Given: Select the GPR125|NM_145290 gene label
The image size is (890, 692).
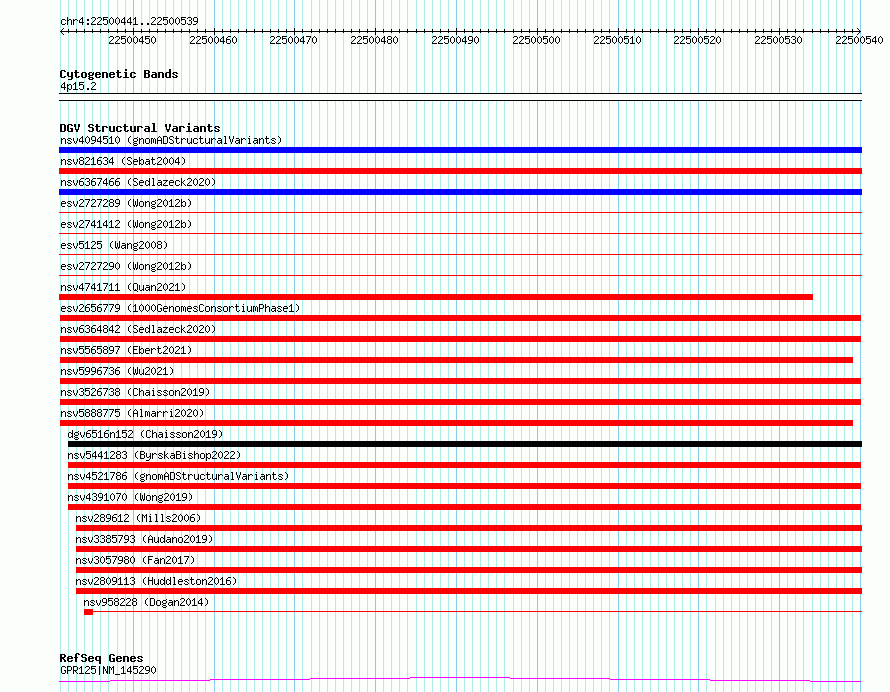Looking at the screenshot, I should (108, 670).
